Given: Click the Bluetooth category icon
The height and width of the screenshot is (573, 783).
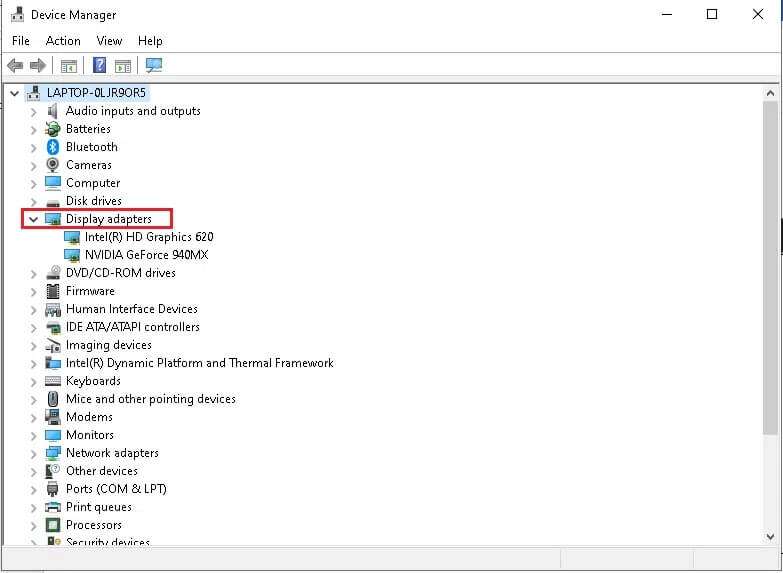Looking at the screenshot, I should coord(53,147).
